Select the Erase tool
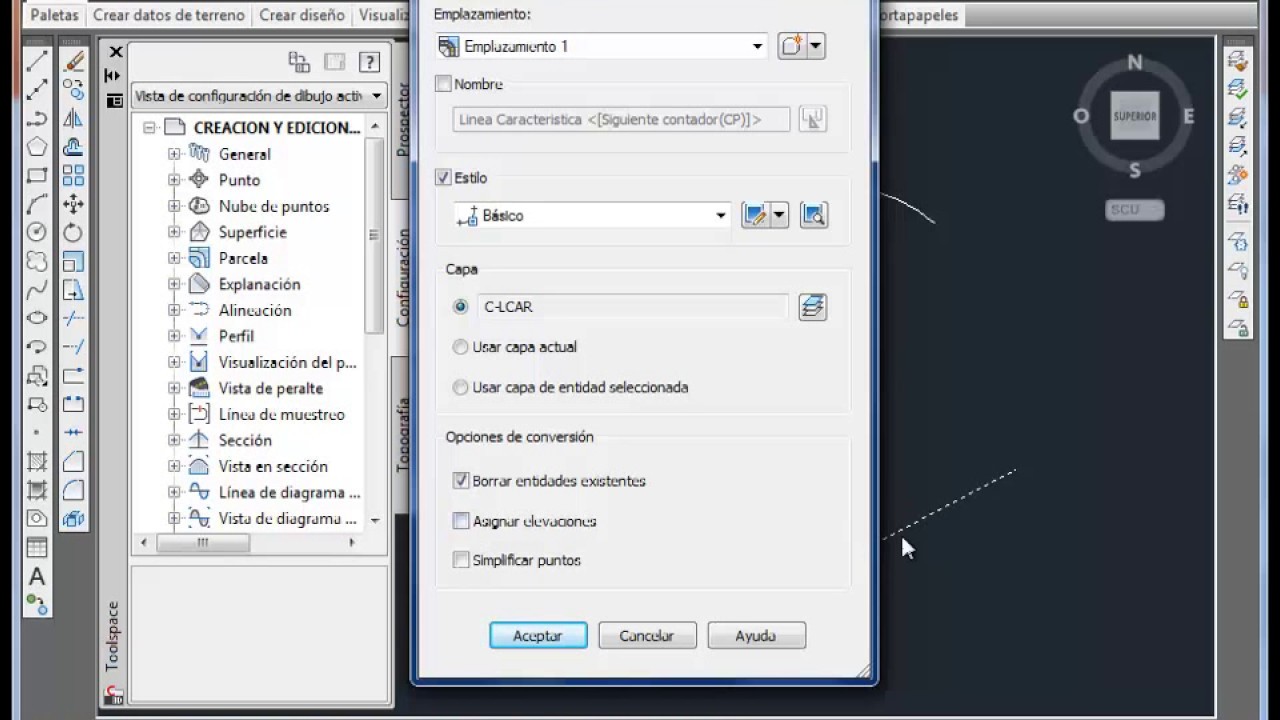This screenshot has width=1280, height=720. pyautogui.click(x=73, y=61)
